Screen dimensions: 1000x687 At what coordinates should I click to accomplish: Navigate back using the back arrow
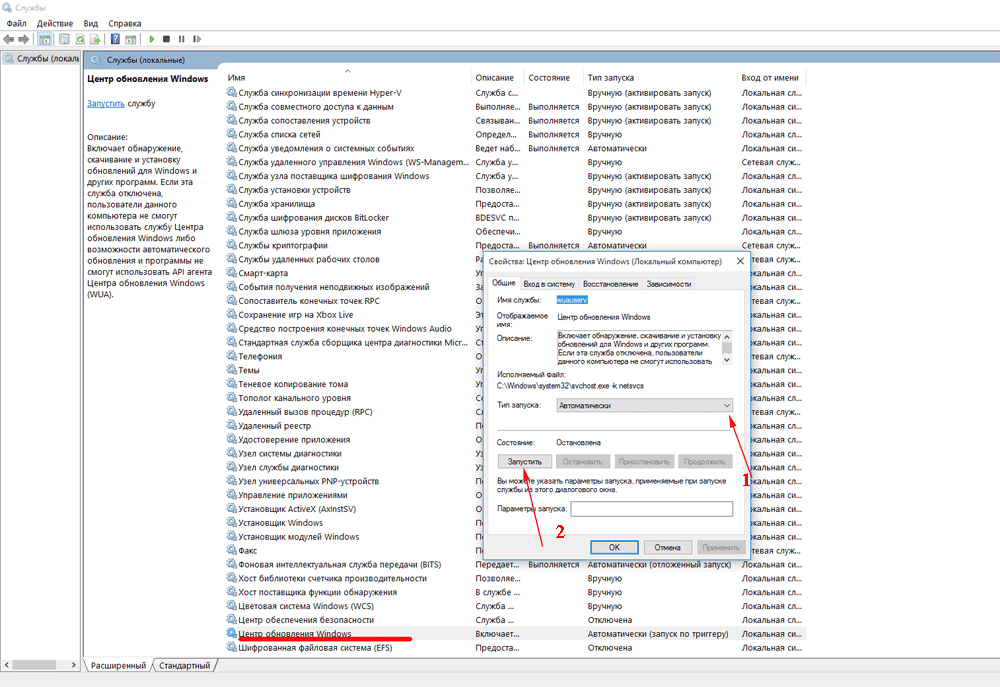[8, 39]
